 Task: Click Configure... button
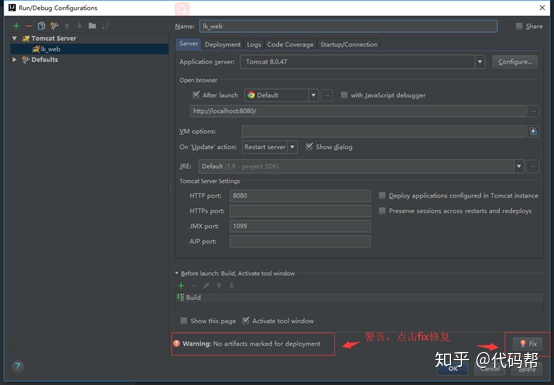pyautogui.click(x=515, y=62)
